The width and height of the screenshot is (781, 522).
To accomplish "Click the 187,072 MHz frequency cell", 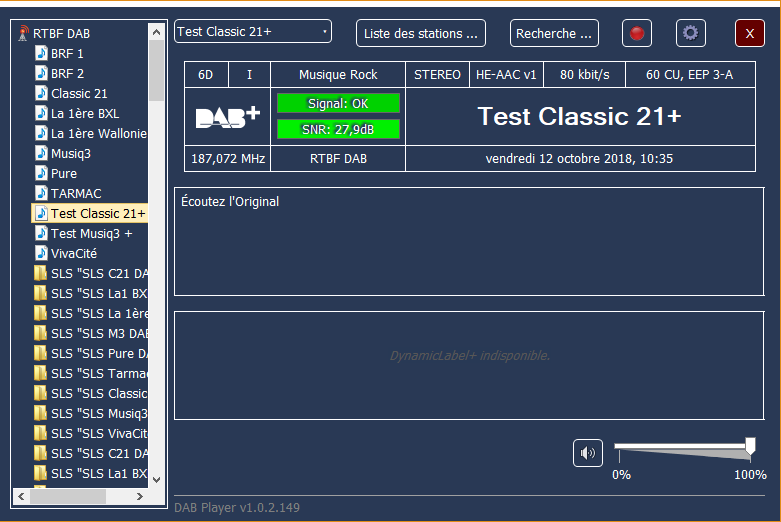I will pyautogui.click(x=228, y=158).
